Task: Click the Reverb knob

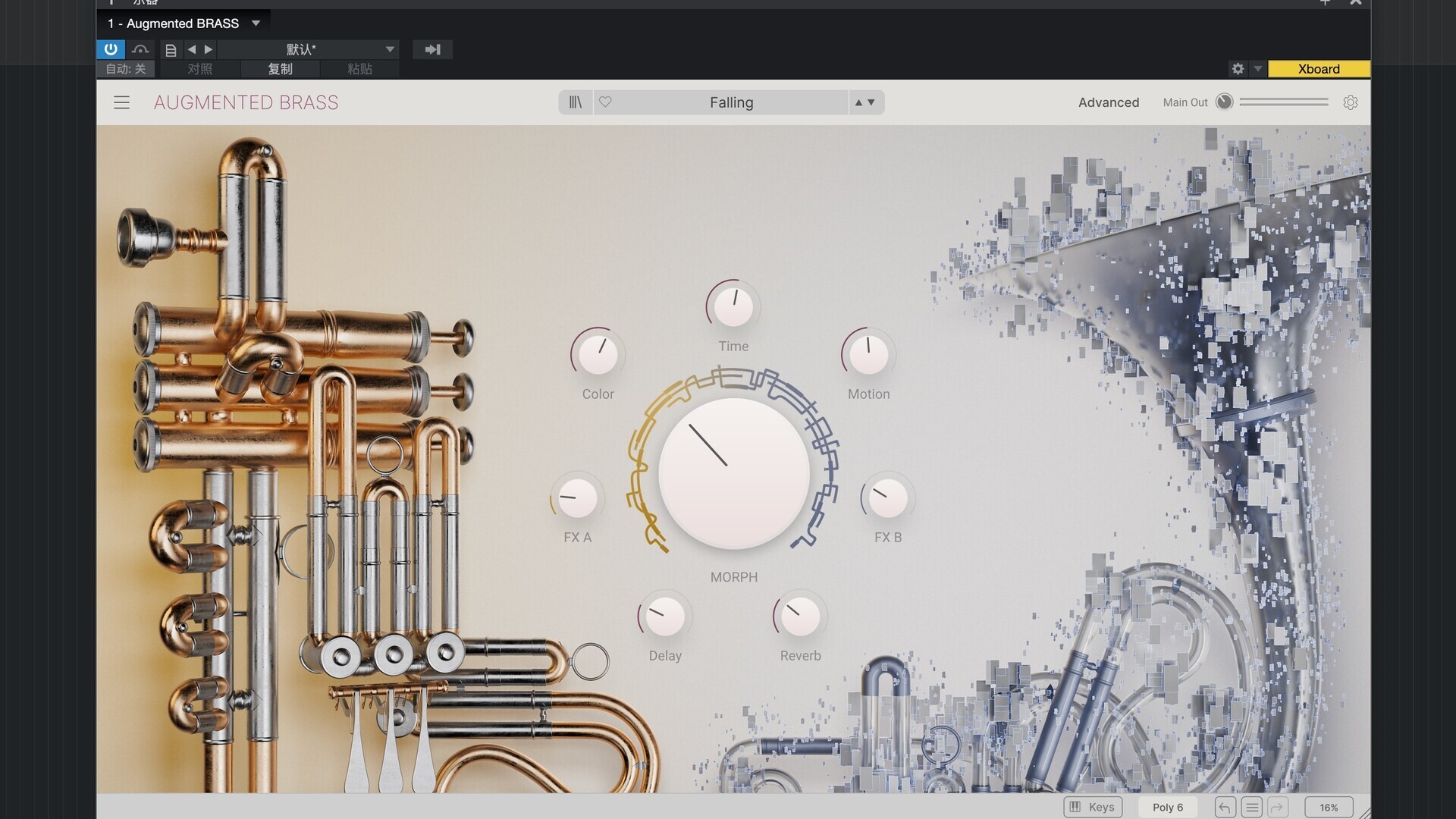Action: click(x=800, y=616)
